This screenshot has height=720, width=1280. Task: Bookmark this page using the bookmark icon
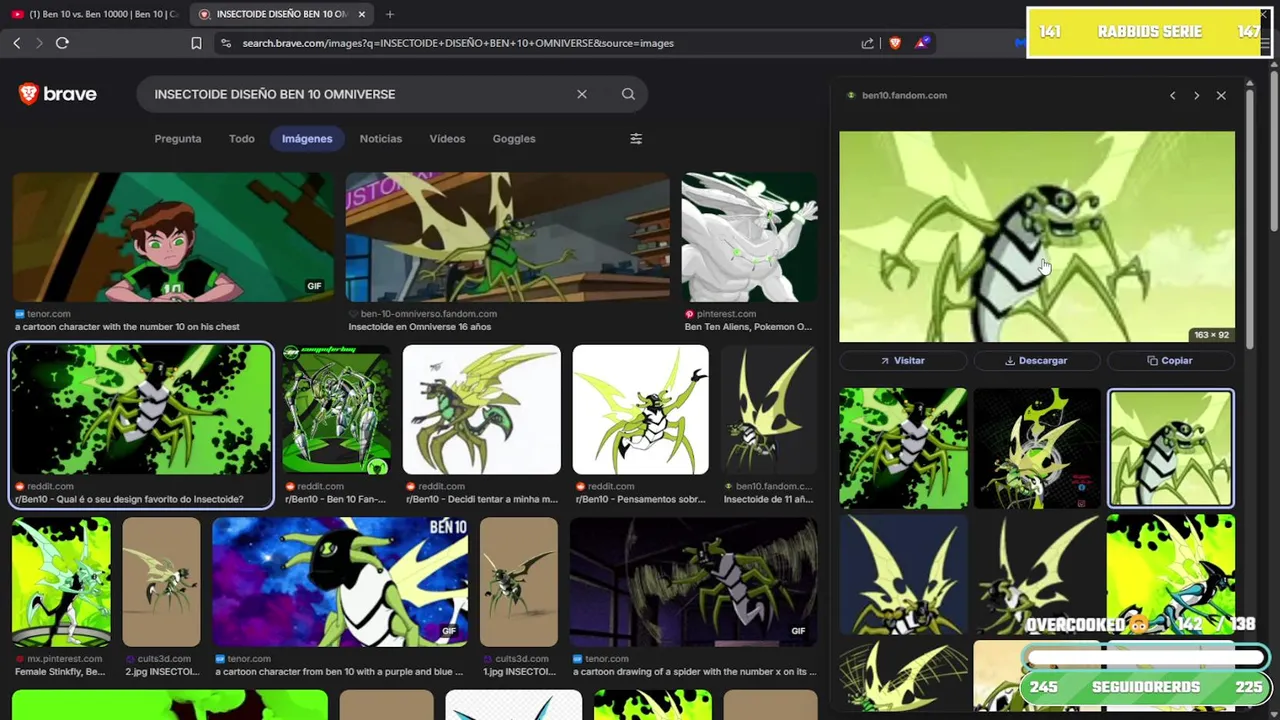click(196, 43)
